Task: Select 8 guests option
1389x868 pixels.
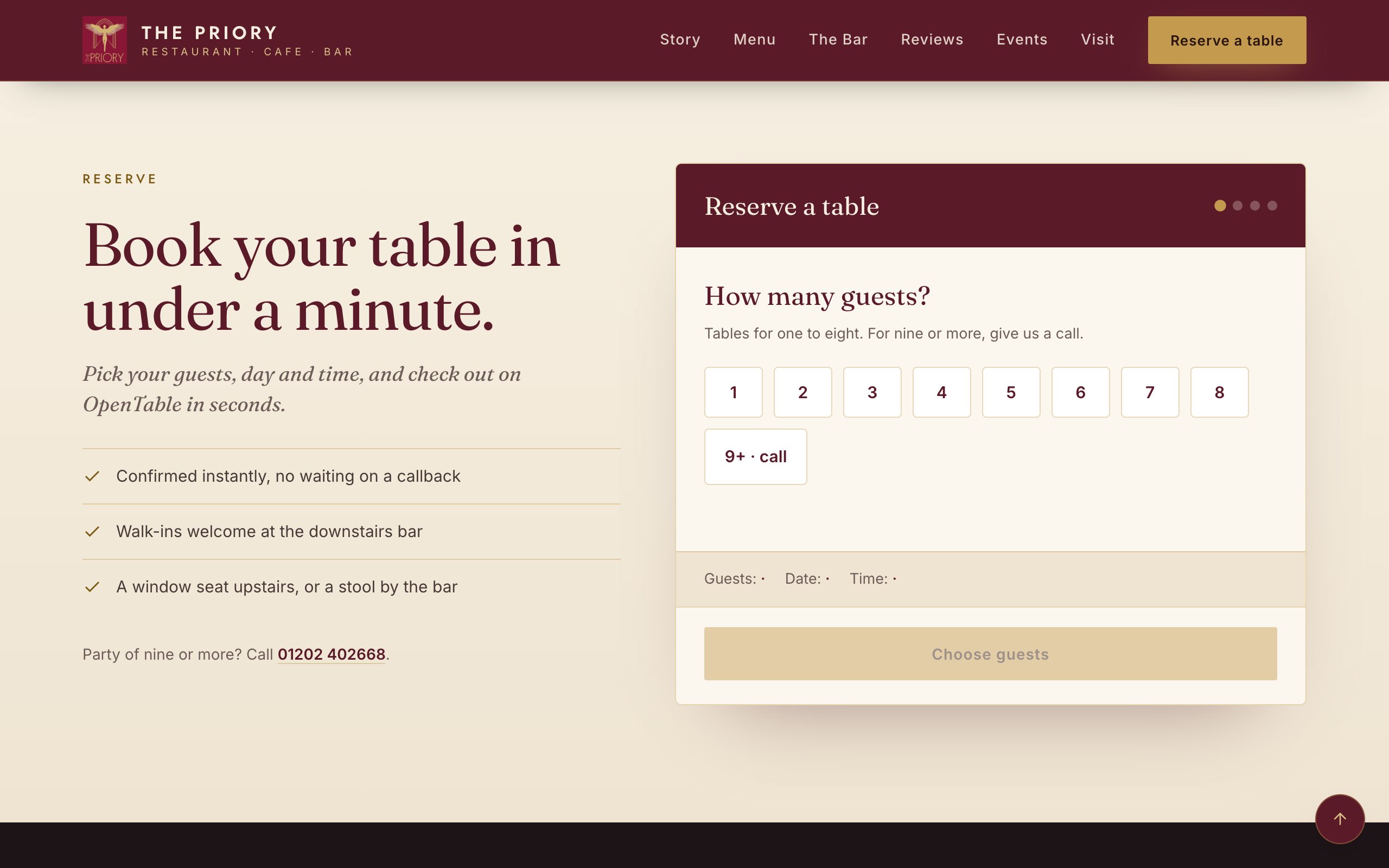Action: tap(1219, 392)
